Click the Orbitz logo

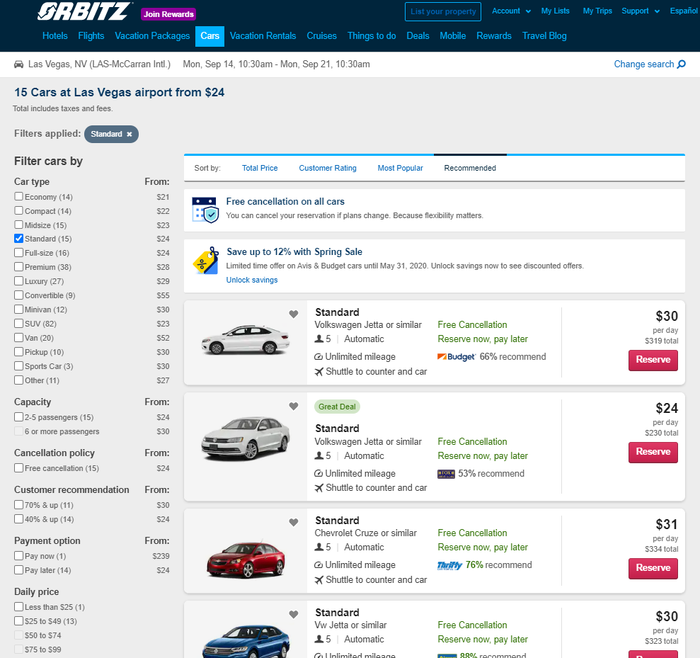click(x=84, y=12)
